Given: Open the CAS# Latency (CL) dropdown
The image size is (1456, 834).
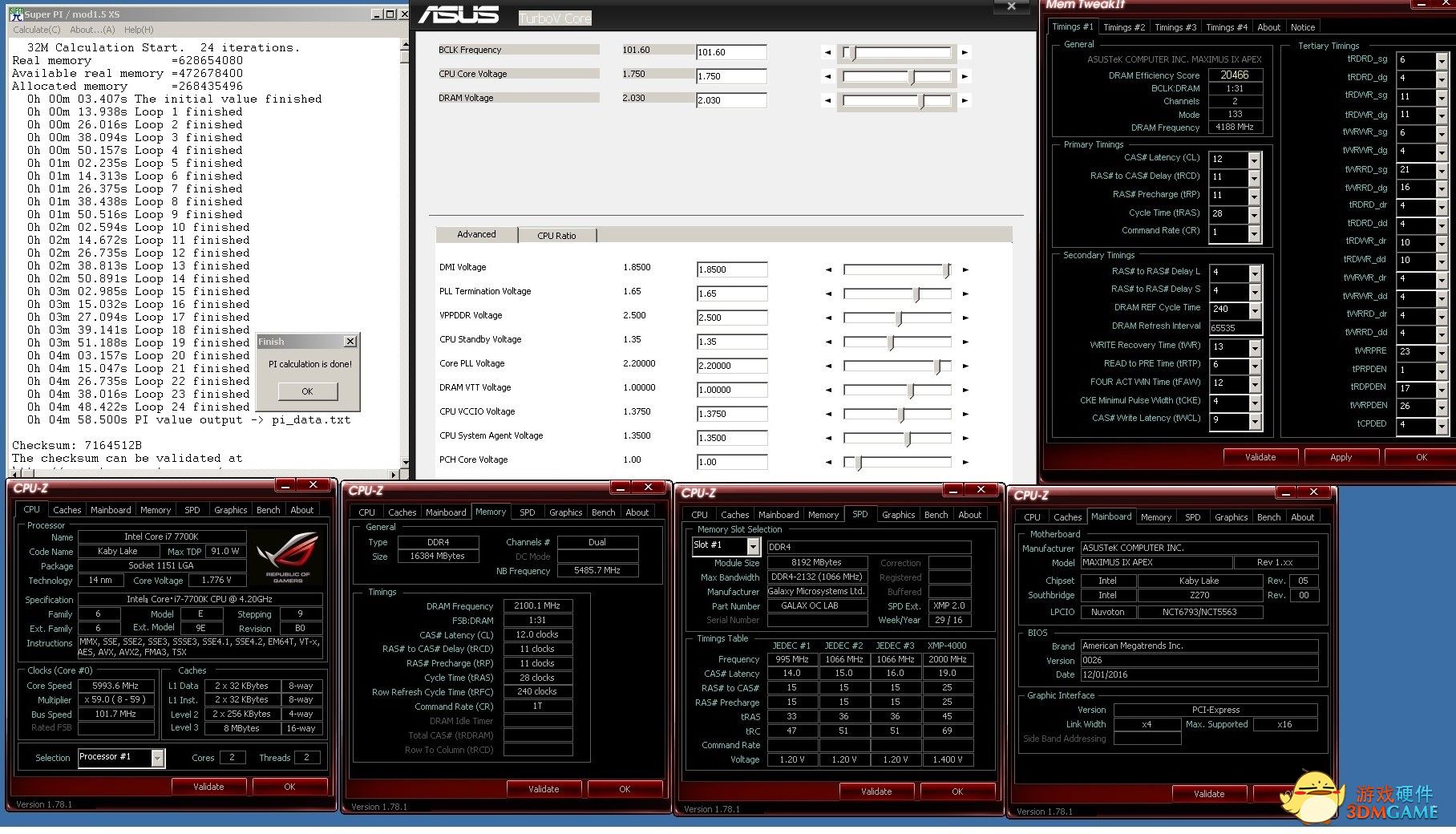Looking at the screenshot, I should 1255,160.
